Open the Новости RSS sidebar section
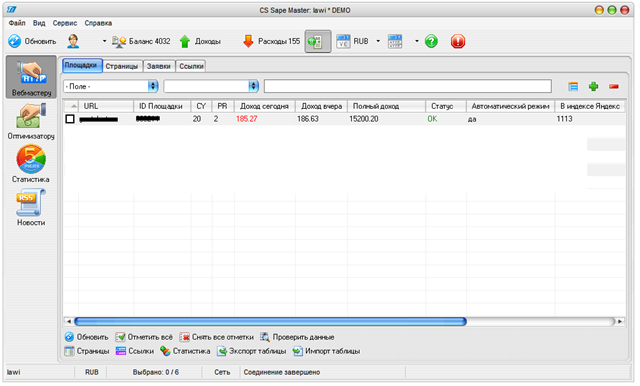 point(31,208)
